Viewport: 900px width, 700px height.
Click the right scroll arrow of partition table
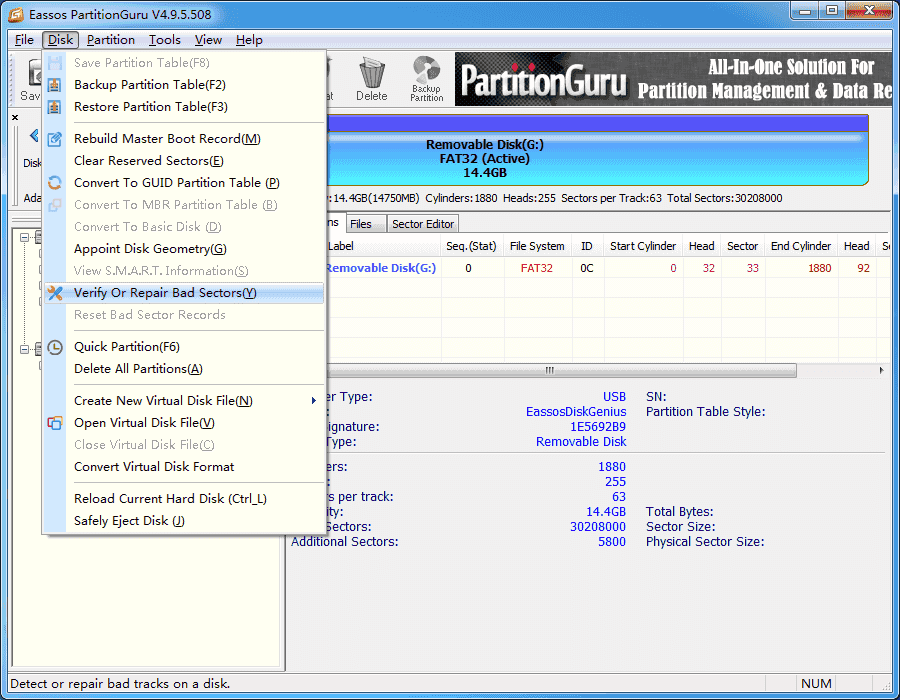[882, 371]
